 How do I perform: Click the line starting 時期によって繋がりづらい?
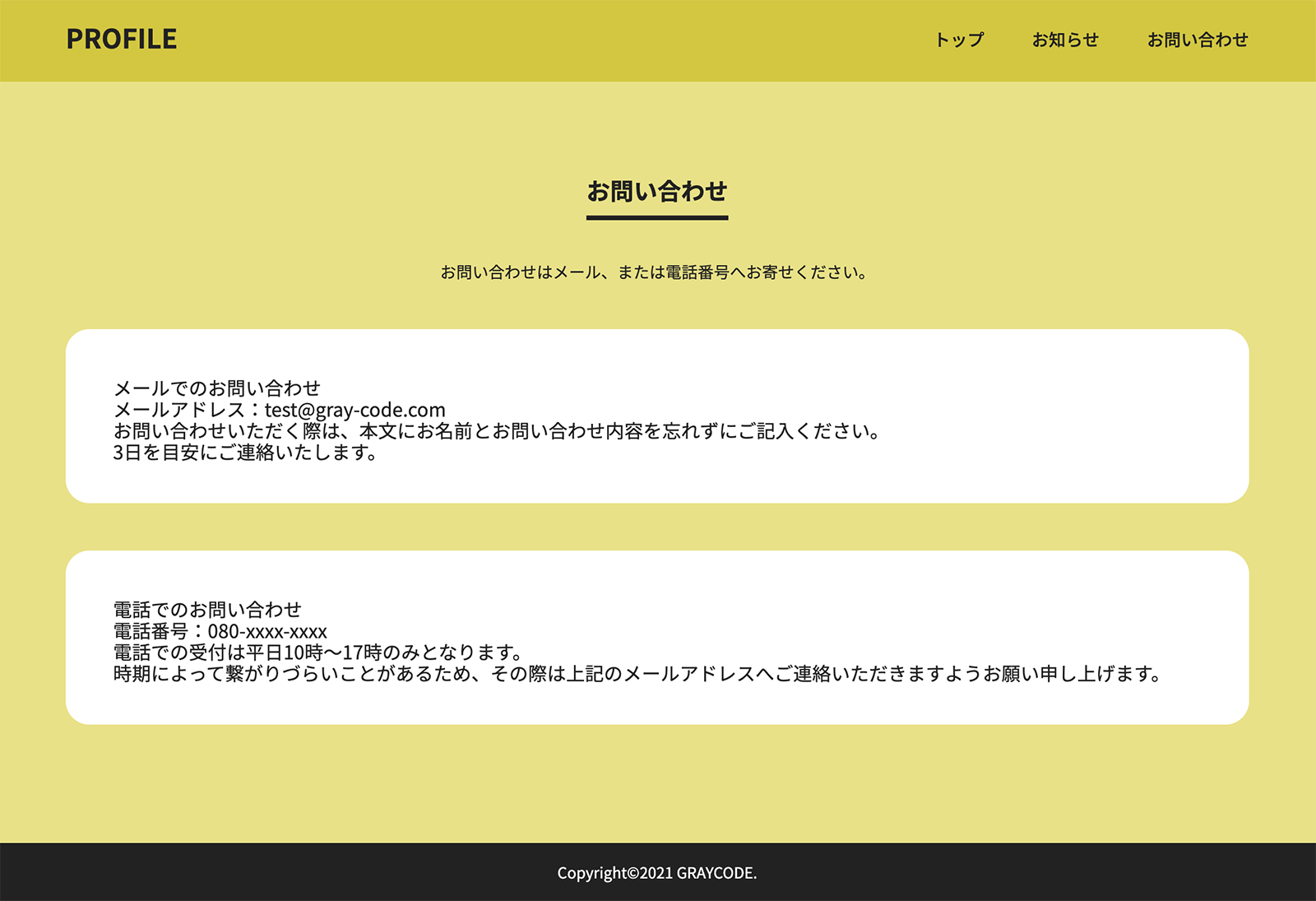tap(637, 673)
